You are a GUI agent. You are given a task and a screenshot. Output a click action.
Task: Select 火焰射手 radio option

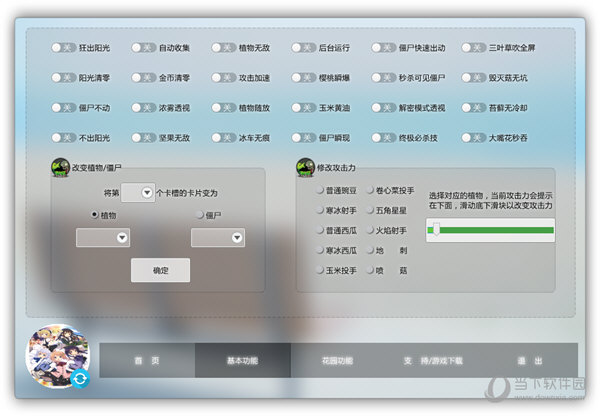(370, 230)
